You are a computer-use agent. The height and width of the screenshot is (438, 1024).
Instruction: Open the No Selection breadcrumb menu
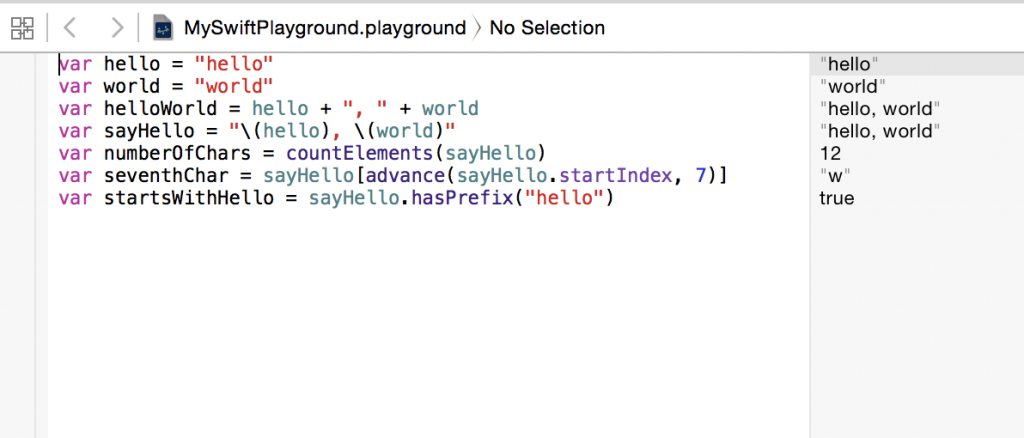547,28
